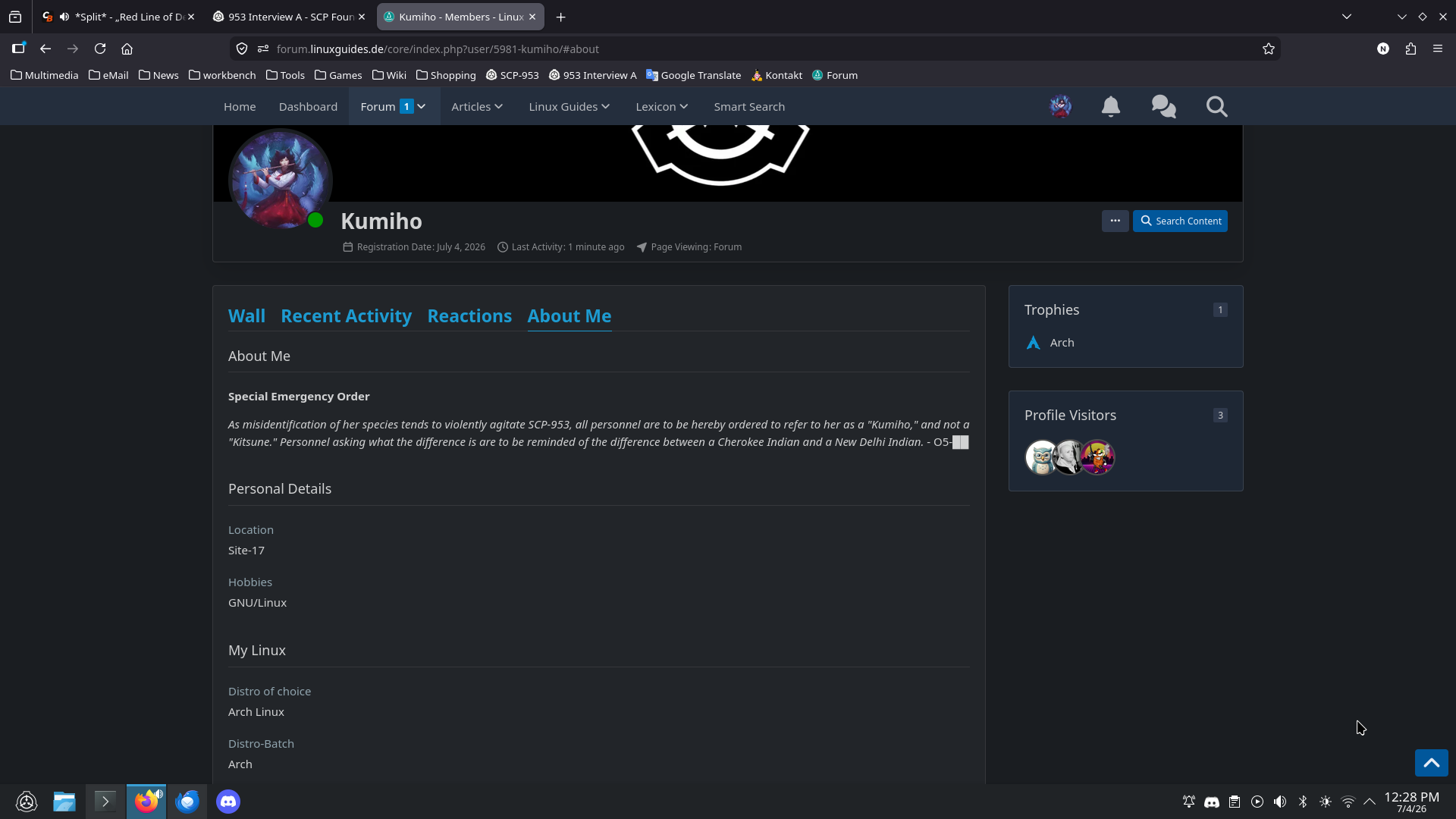This screenshot has width=1456, height=819.
Task: Open Dashboard in the navigation bar
Action: click(x=308, y=107)
